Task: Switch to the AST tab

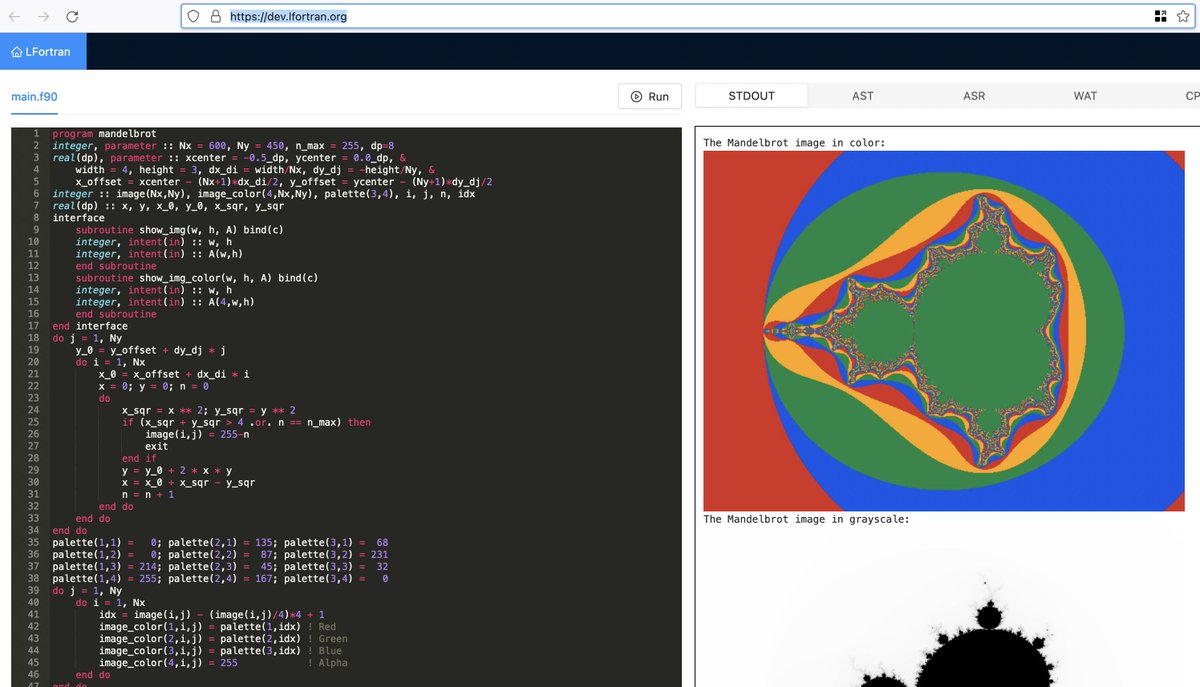Action: pyautogui.click(x=862, y=96)
